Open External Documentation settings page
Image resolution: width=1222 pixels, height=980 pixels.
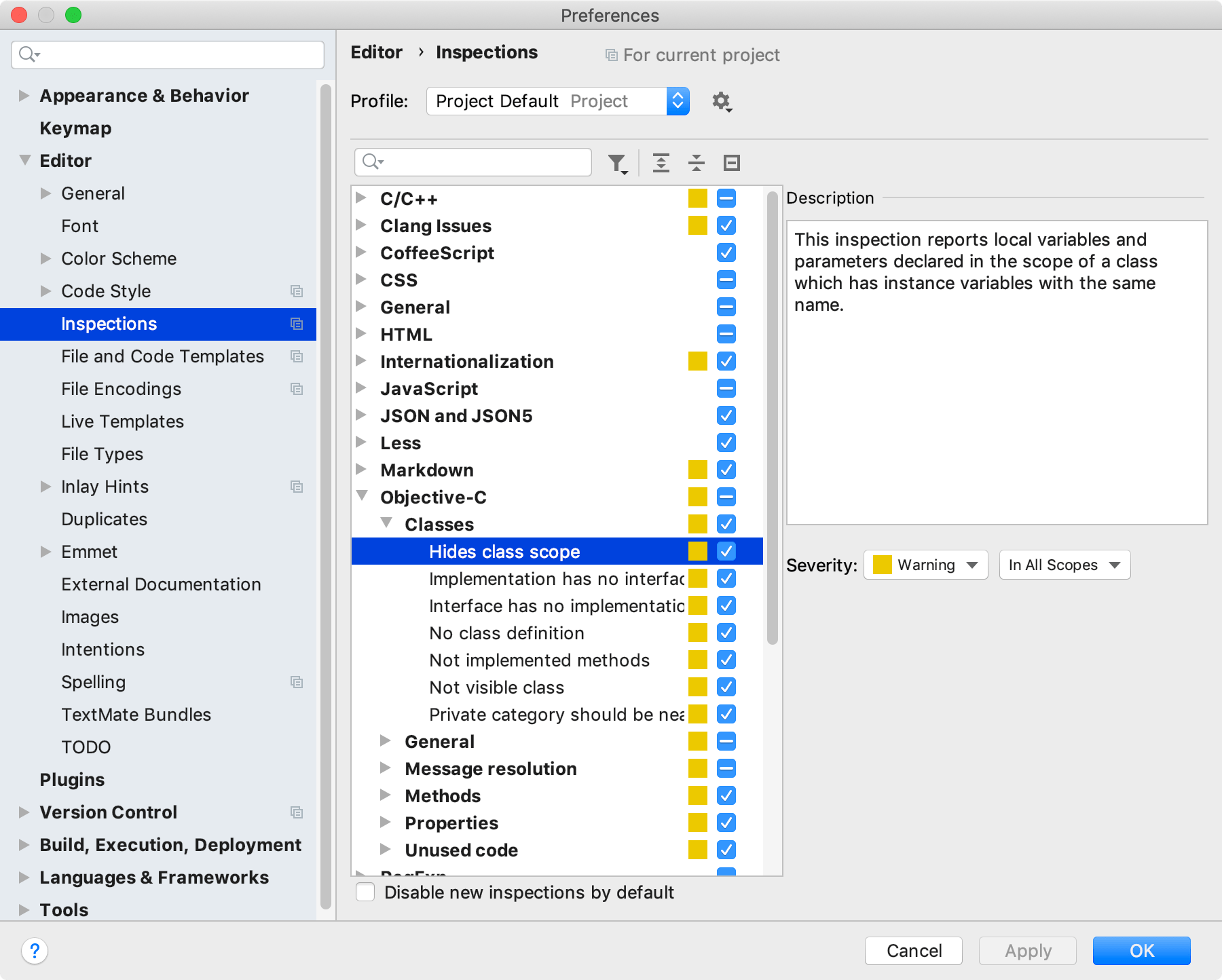(x=161, y=584)
